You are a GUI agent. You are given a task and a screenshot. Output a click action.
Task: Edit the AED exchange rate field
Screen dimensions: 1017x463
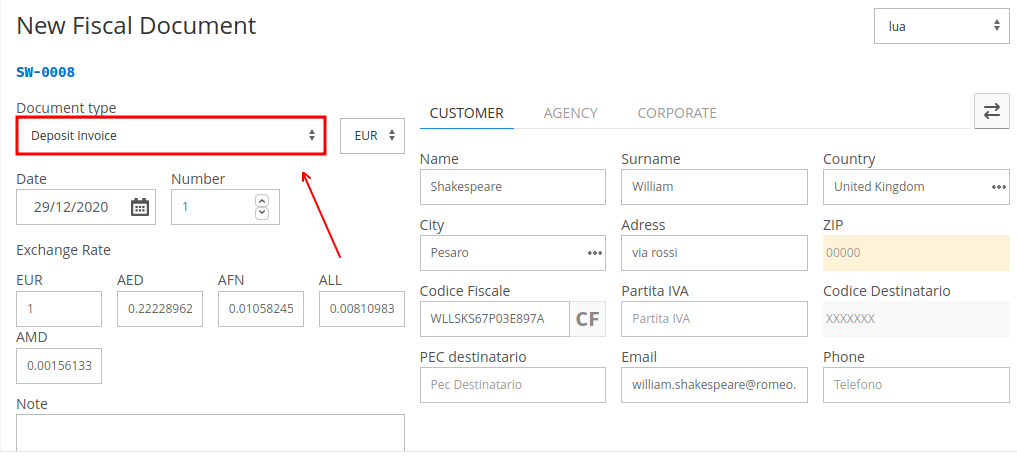[160, 309]
